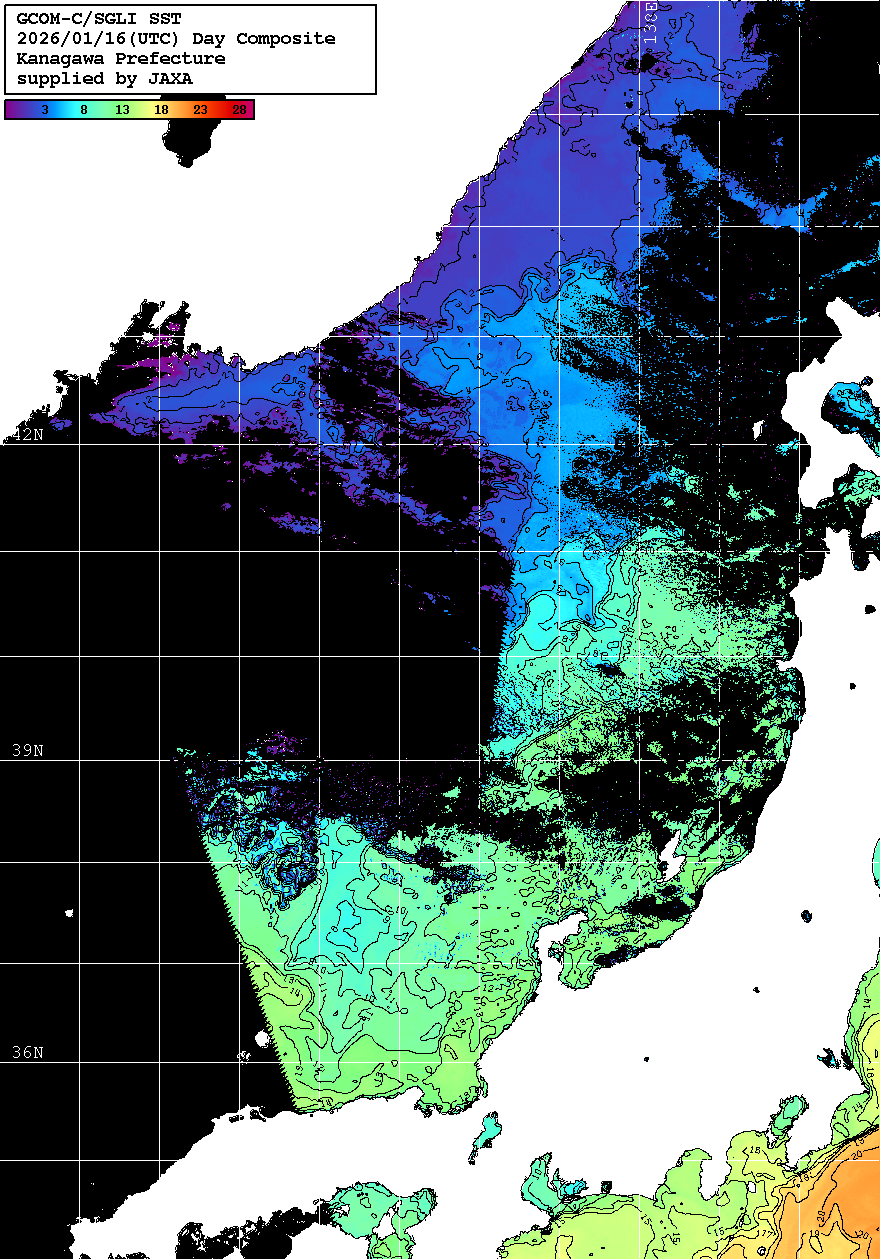
Task: Click the Kanagawa Prefecture label
Action: pyautogui.click(x=121, y=59)
